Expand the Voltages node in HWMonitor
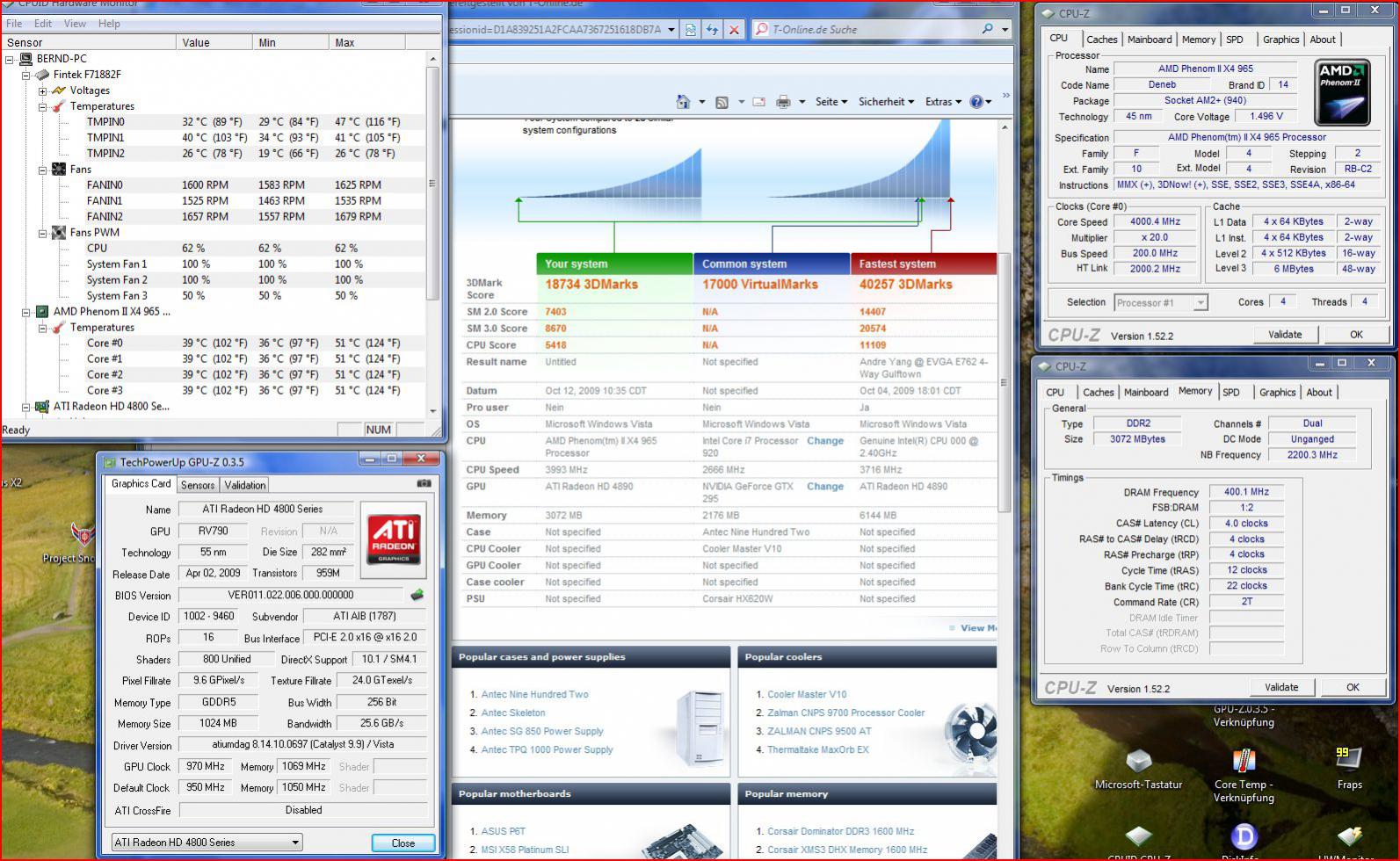The image size is (1400, 861). tap(42, 90)
